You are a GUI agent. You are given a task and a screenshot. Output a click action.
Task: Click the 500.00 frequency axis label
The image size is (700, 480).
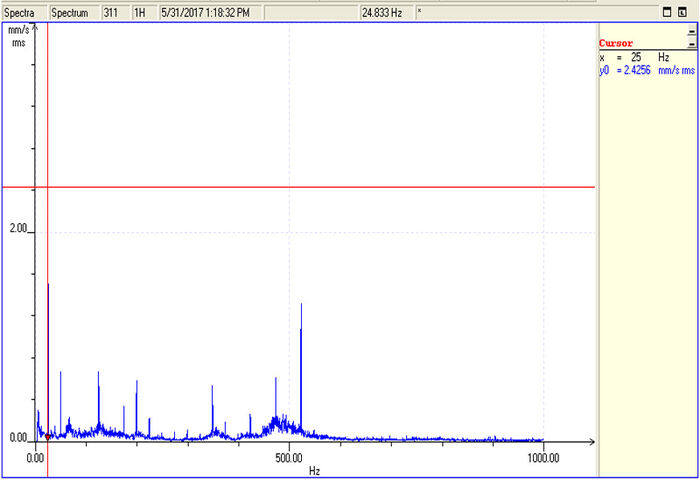coord(289,458)
